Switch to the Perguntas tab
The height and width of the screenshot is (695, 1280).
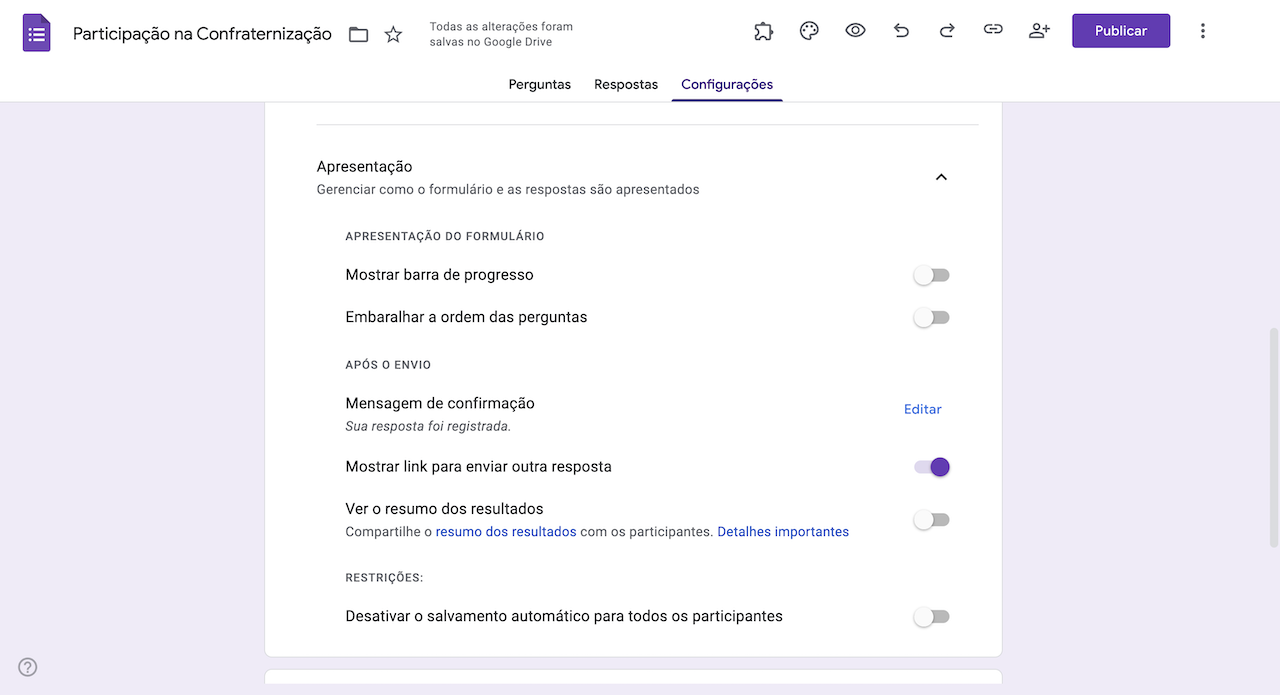pyautogui.click(x=539, y=84)
